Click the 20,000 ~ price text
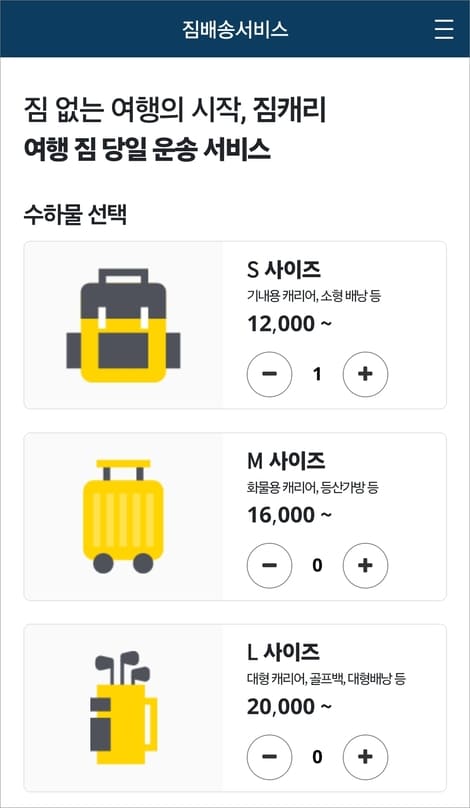 [x=289, y=707]
